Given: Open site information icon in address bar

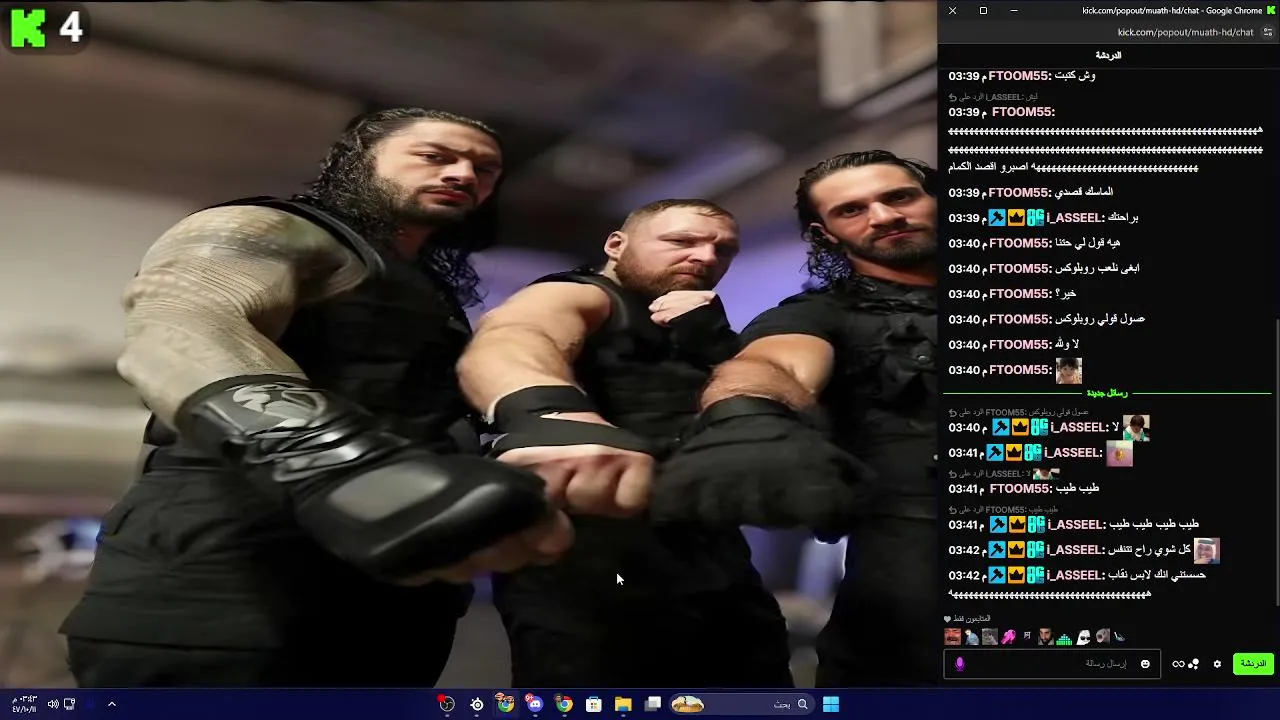Looking at the screenshot, I should click(1268, 32).
